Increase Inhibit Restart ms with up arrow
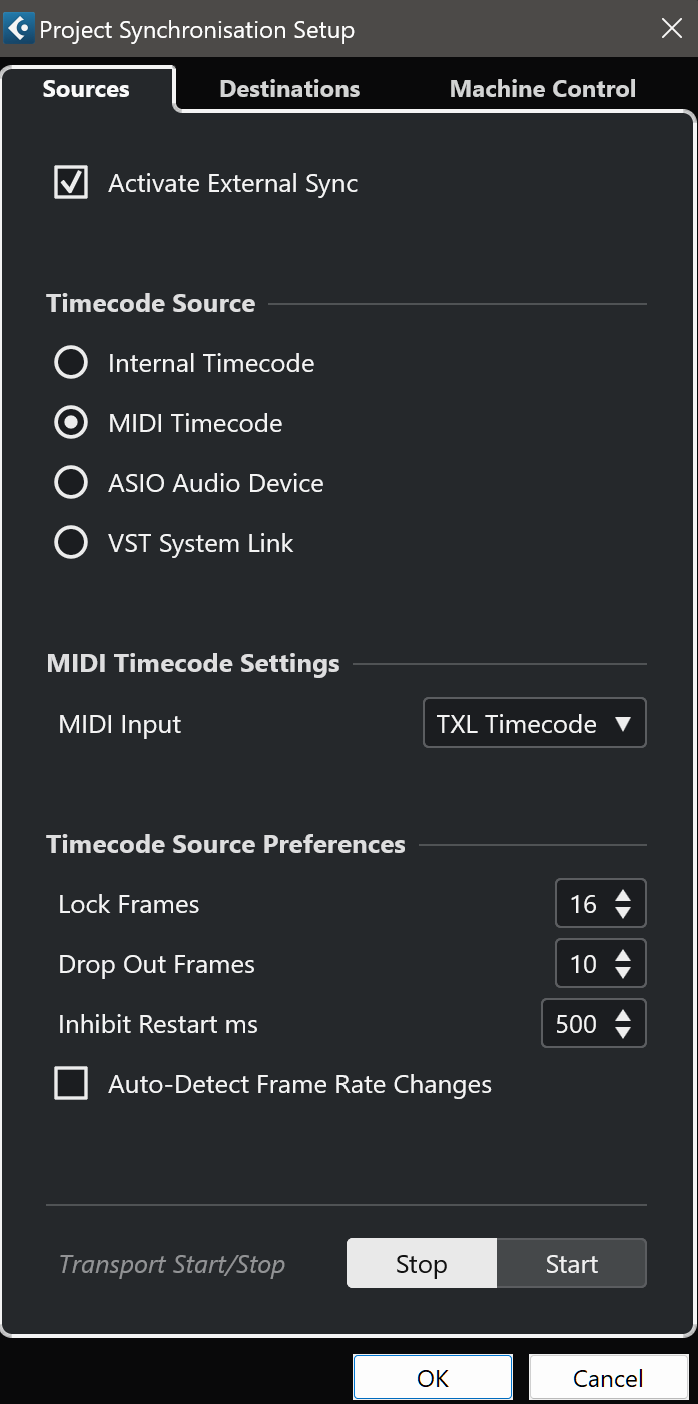 (x=623, y=1015)
